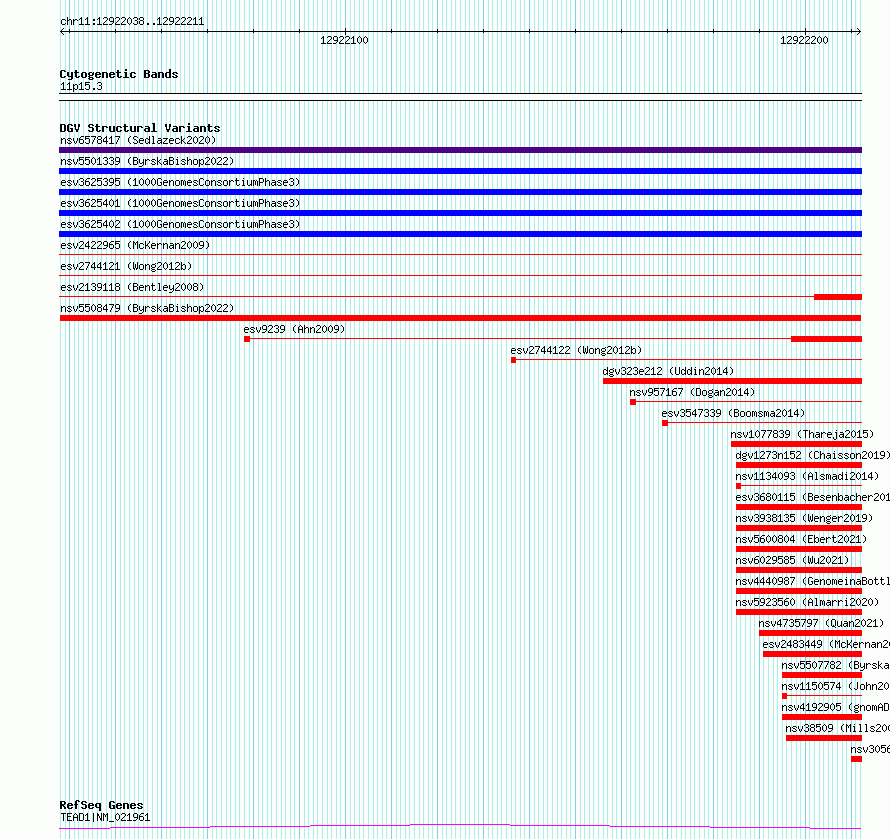Viewport: 890px width, 839px height.
Task: Open esv9239 (Ahn2009) variant label
Action: (294, 329)
